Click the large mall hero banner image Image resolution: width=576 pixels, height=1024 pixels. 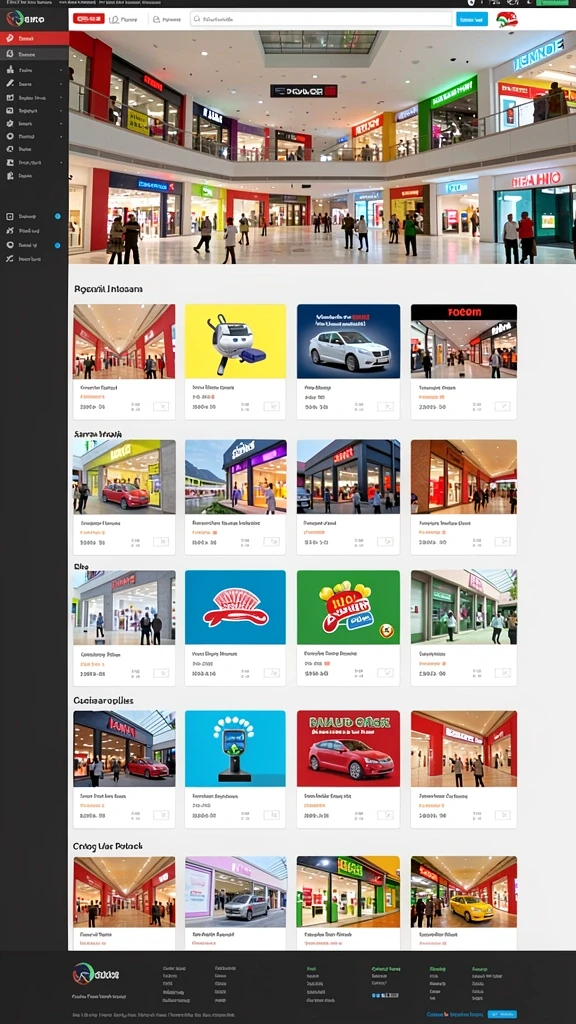(322, 146)
